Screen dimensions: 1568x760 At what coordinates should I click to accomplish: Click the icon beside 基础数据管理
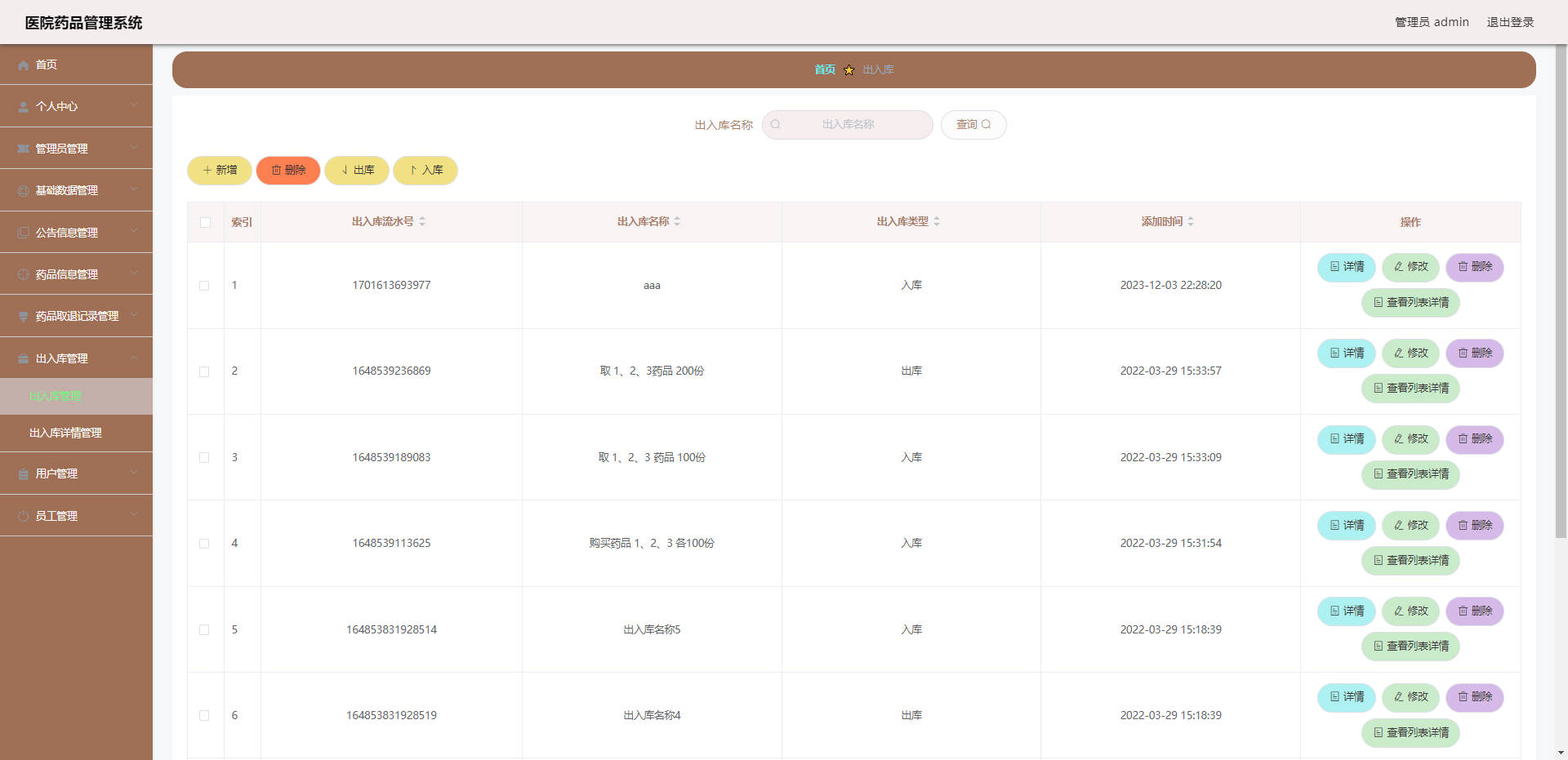click(23, 191)
